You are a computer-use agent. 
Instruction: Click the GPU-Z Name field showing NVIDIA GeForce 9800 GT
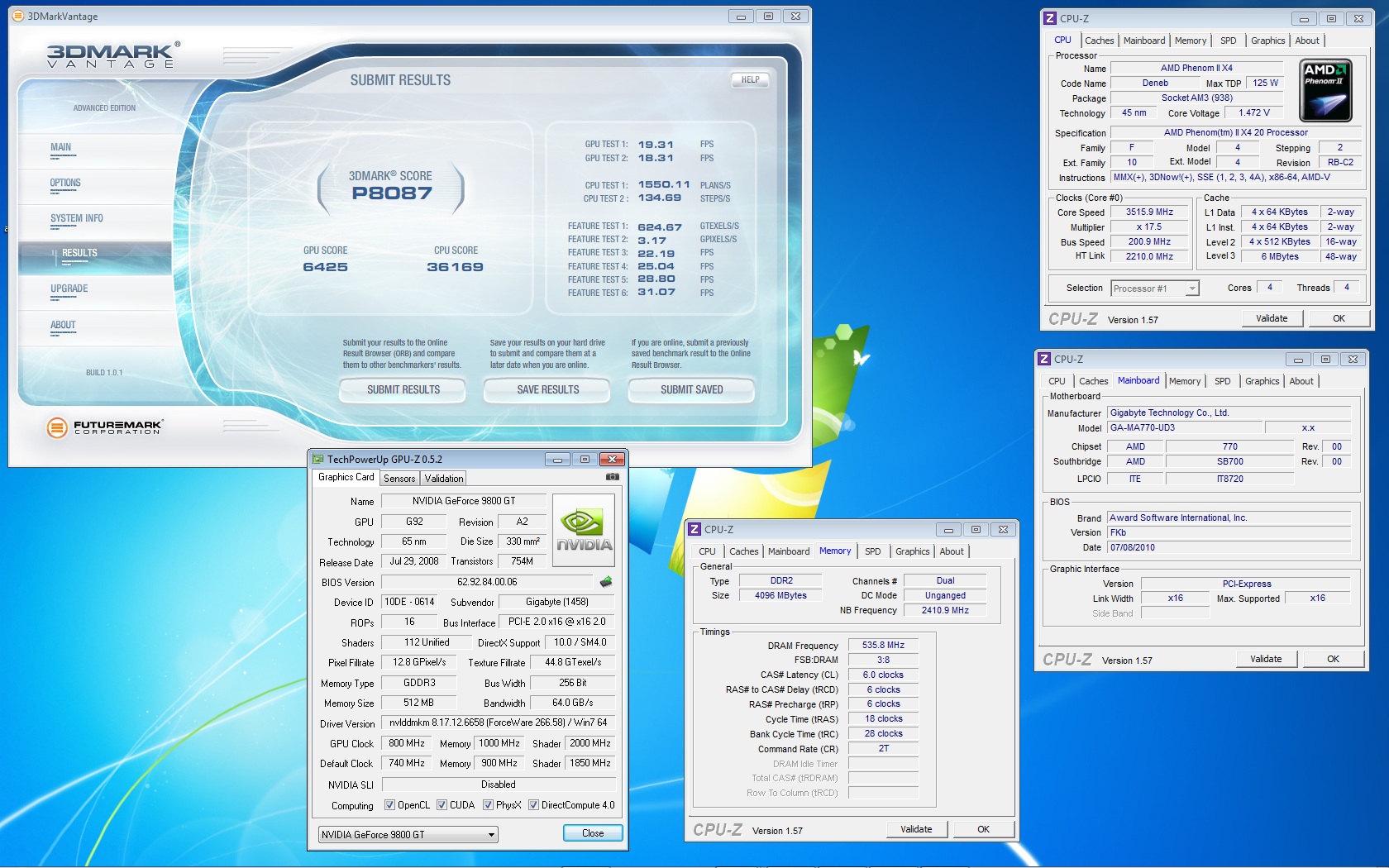[463, 501]
